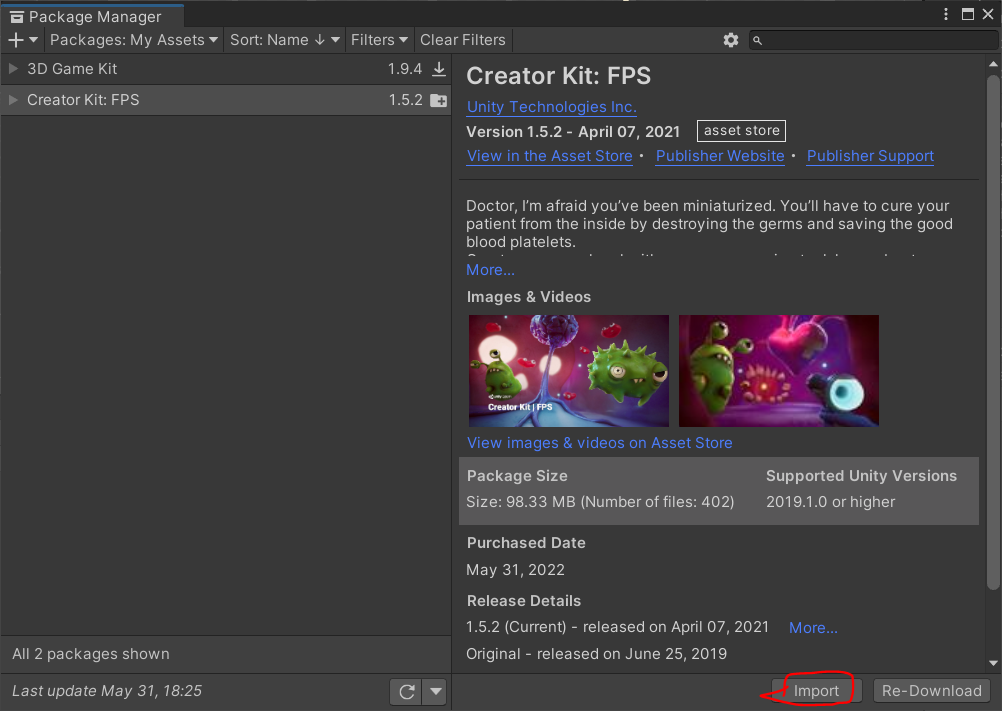The image size is (1002, 711).
Task: Click the Supported Unity Versions heading
Action: coord(861,476)
